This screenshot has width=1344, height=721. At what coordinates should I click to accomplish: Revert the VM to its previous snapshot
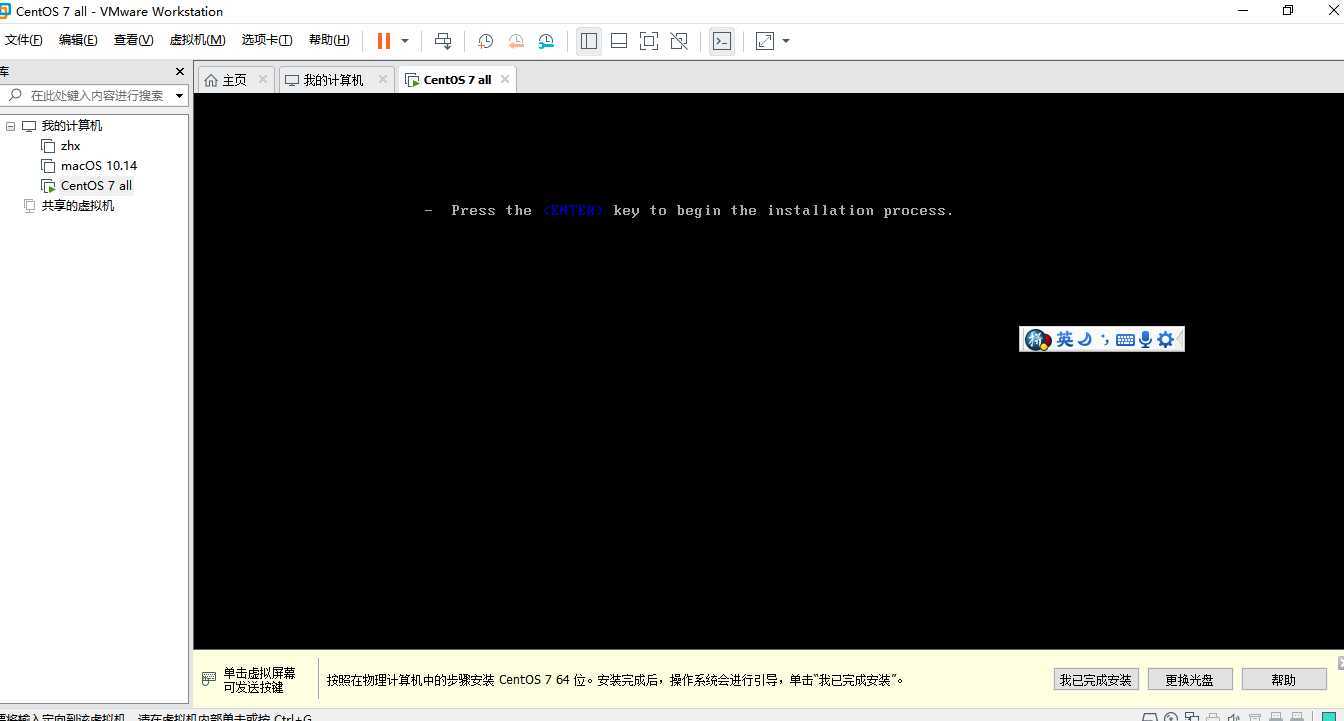pyautogui.click(x=516, y=41)
